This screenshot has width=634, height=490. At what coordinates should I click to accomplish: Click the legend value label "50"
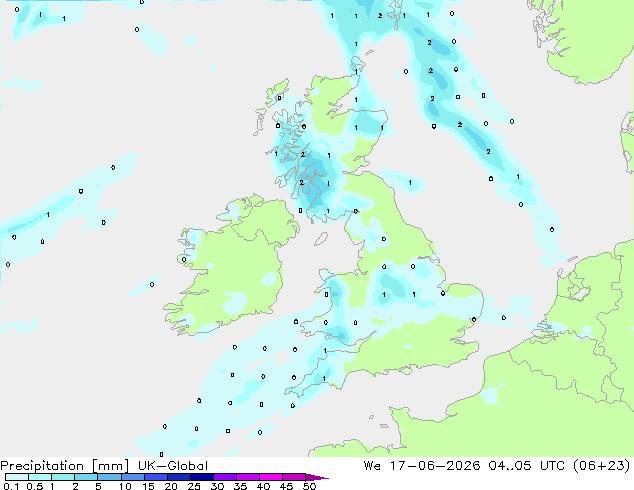click(x=309, y=486)
